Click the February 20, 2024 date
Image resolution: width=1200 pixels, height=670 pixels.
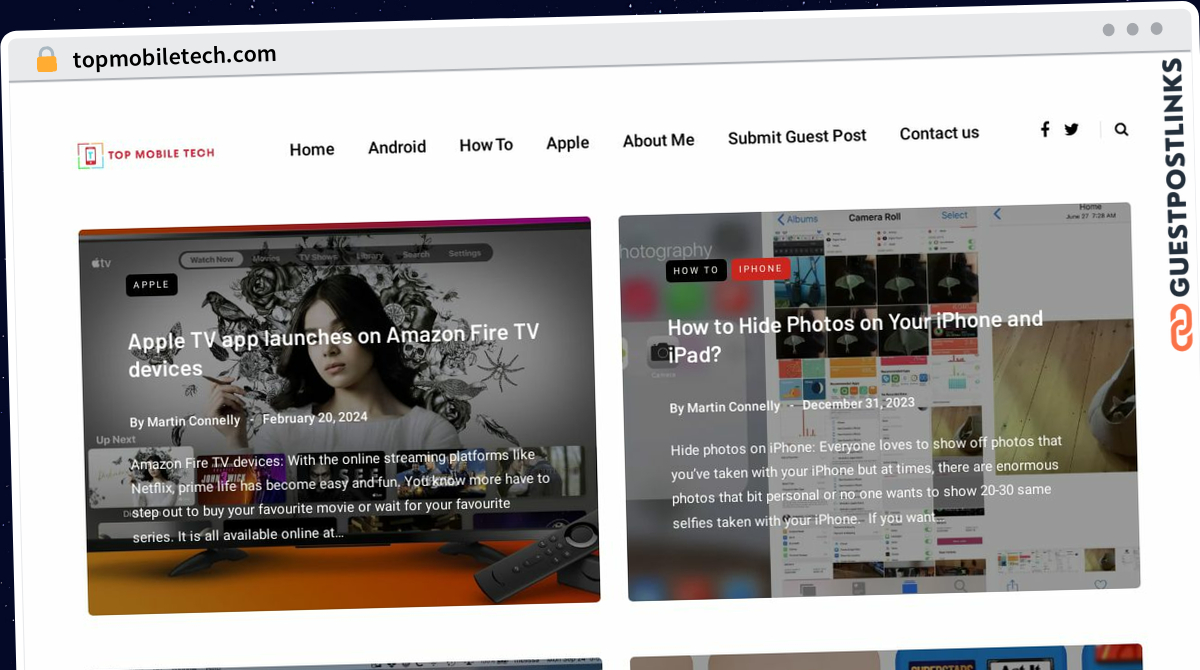315,418
